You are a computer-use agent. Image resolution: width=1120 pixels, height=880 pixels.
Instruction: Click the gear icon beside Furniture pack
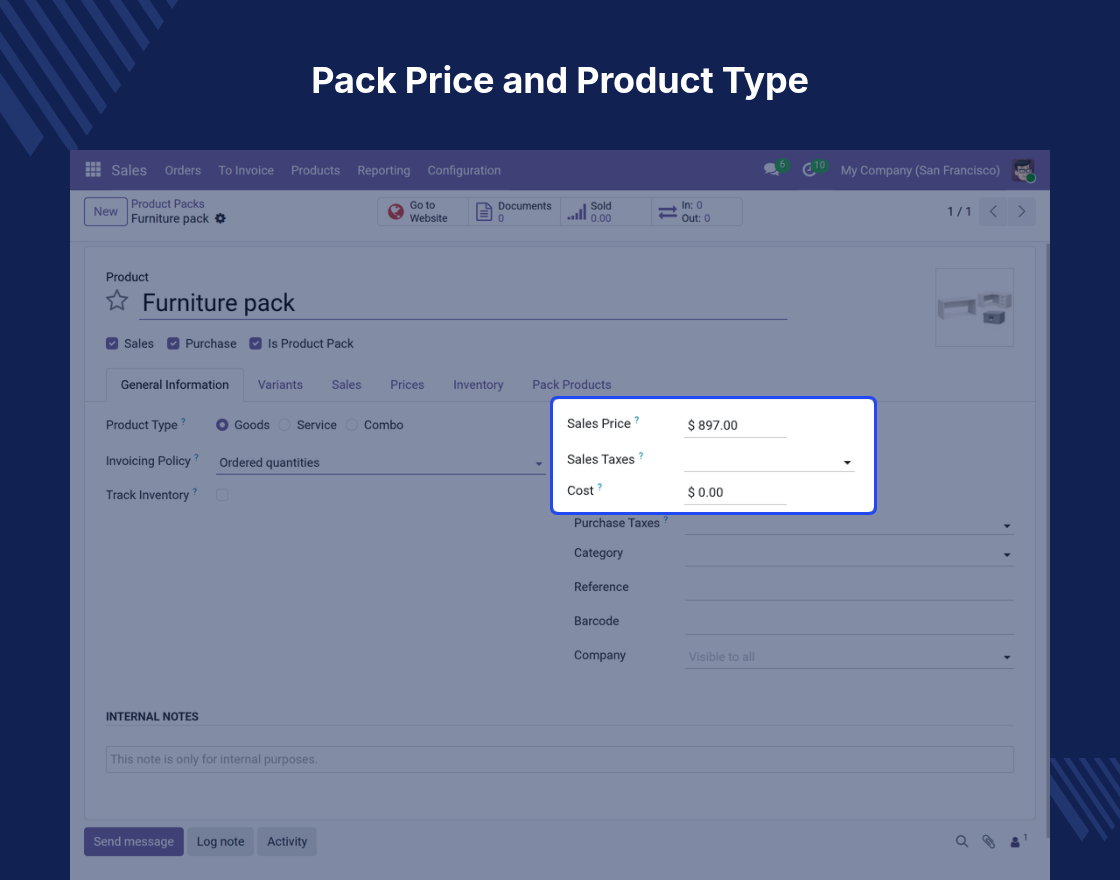(220, 219)
